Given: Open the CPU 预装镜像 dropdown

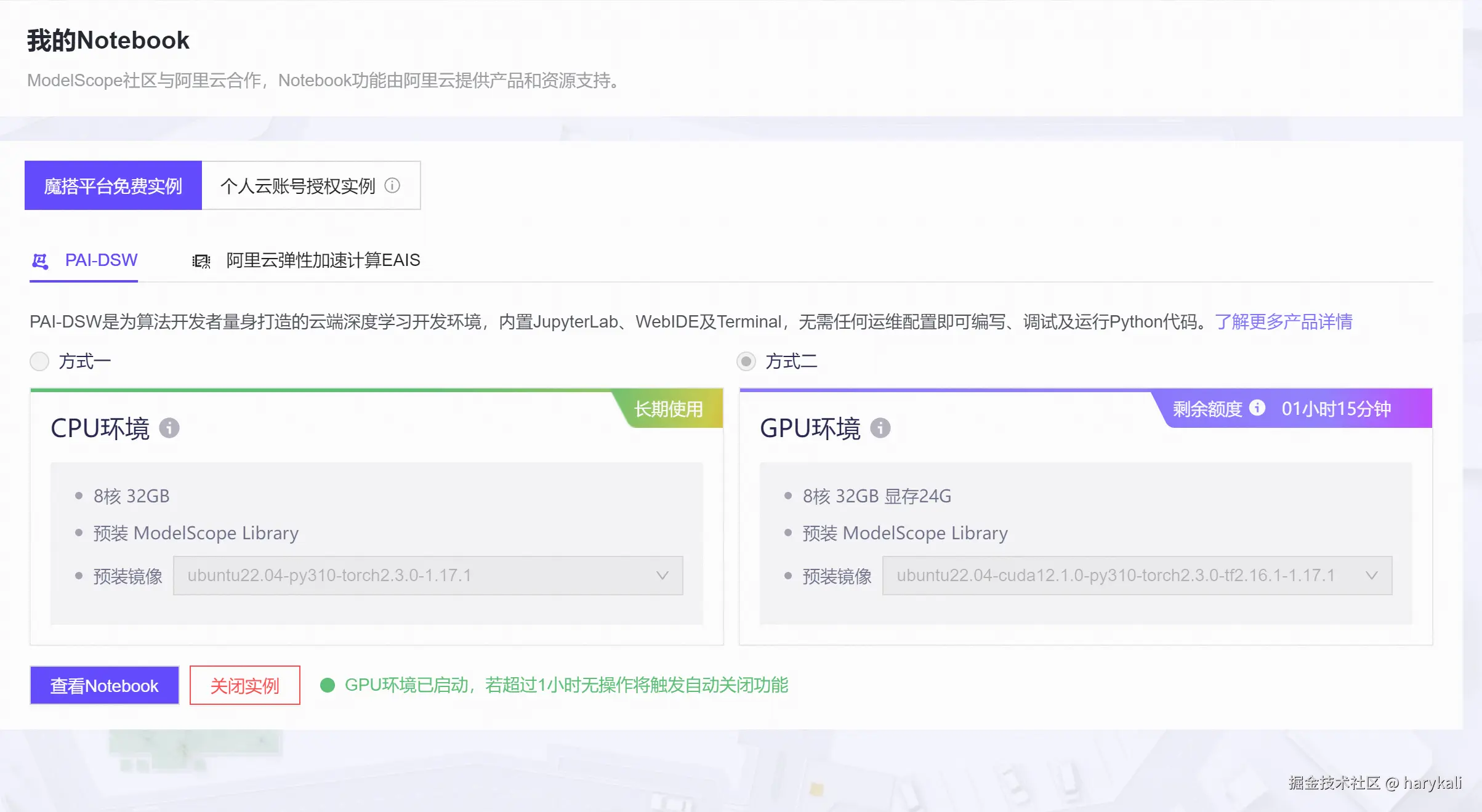Looking at the screenshot, I should coord(427,576).
